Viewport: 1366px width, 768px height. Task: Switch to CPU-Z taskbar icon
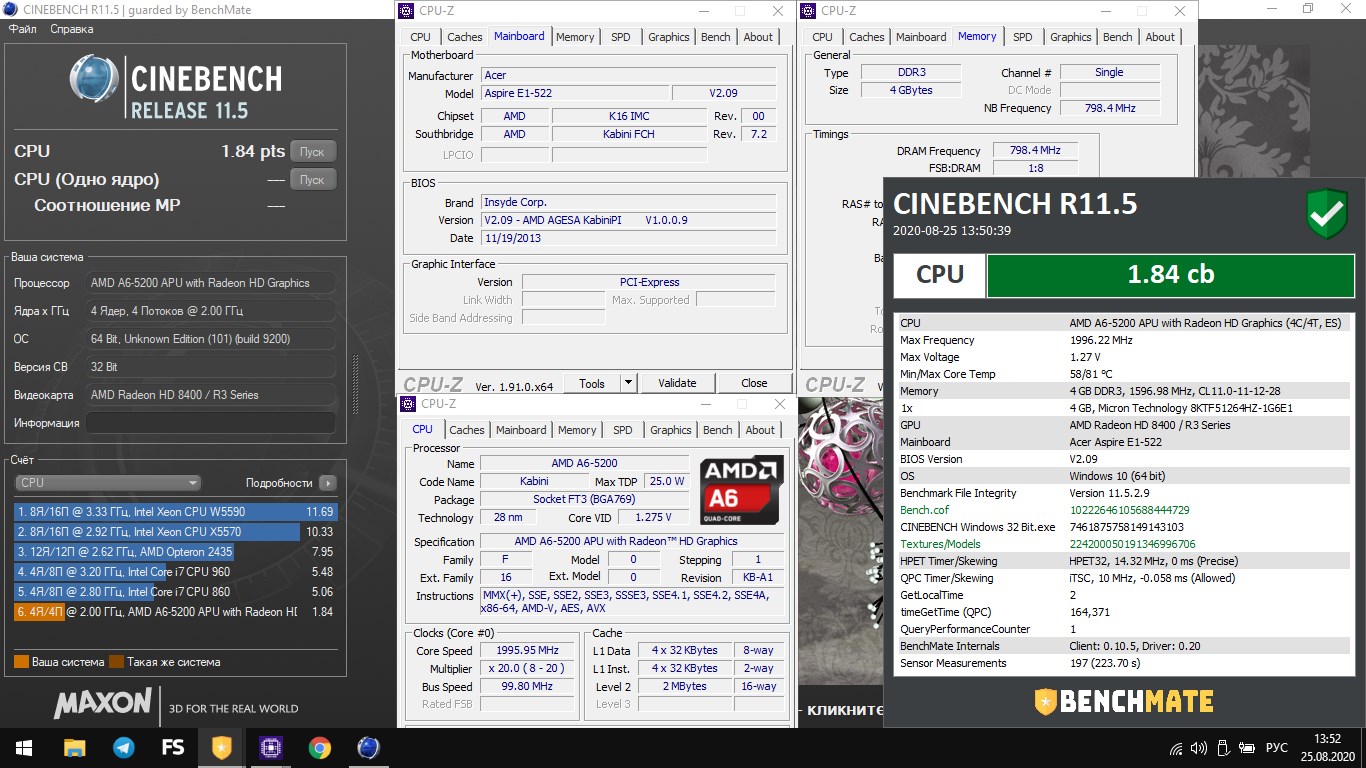[x=270, y=747]
